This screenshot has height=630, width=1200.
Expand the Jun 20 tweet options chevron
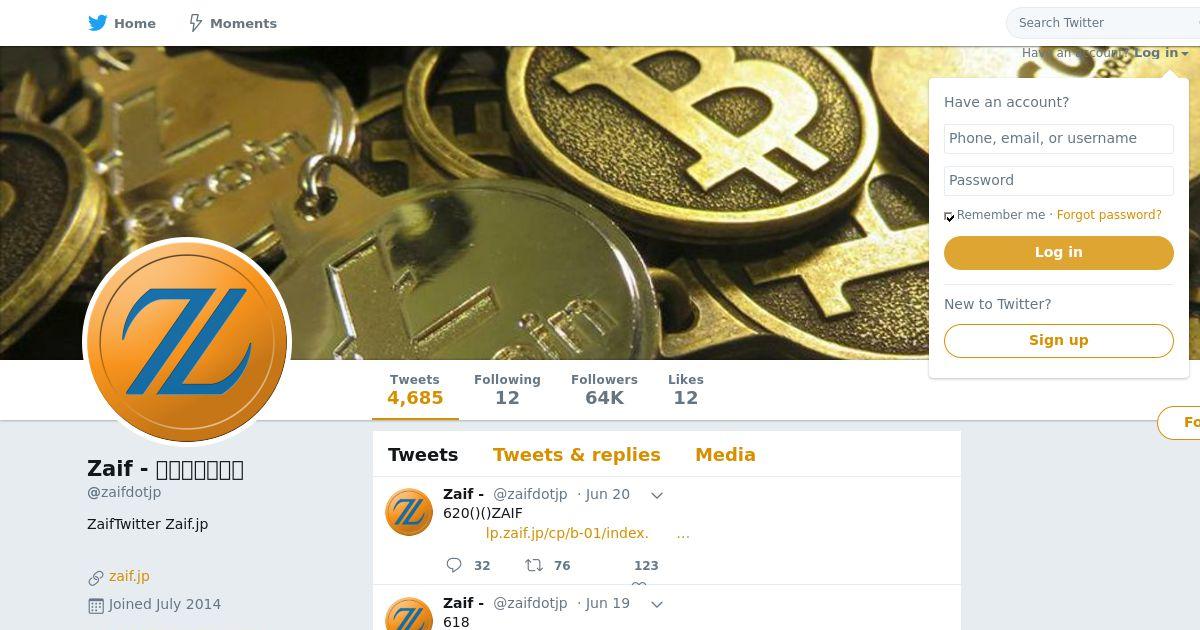657,495
